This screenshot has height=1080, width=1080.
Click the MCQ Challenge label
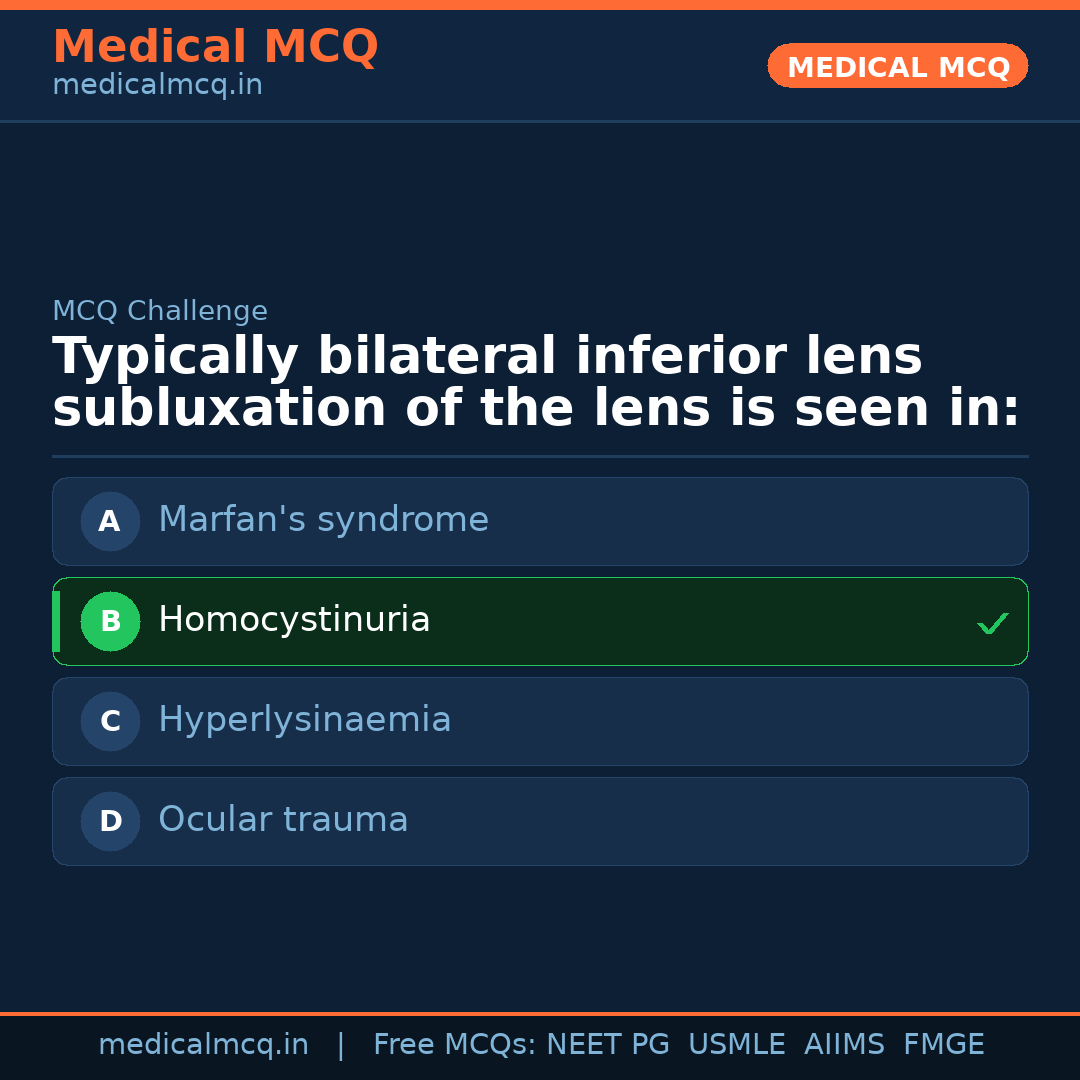pos(160,311)
